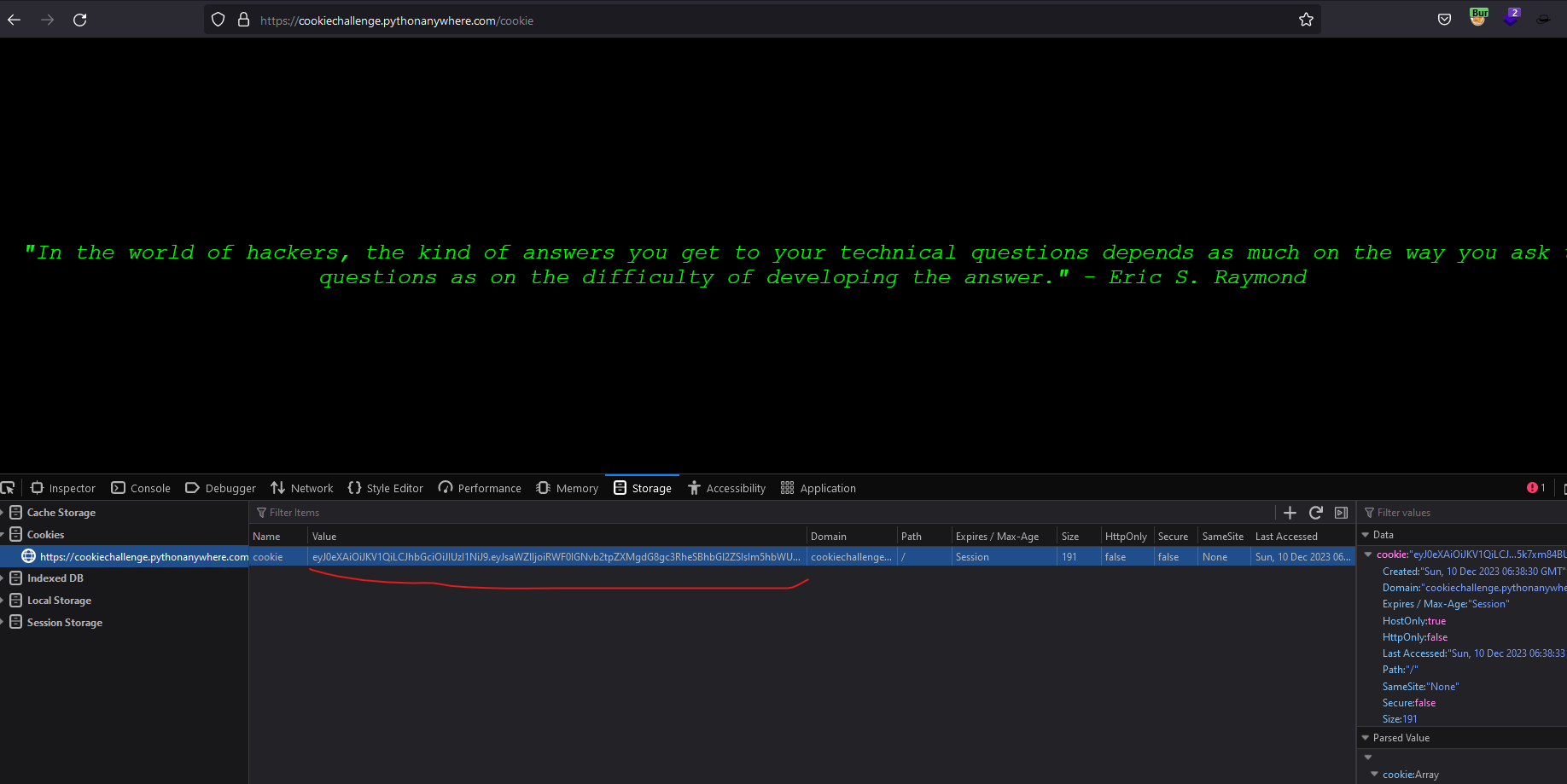Switch to the Network tab
The width and height of the screenshot is (1567, 784).
tap(302, 488)
